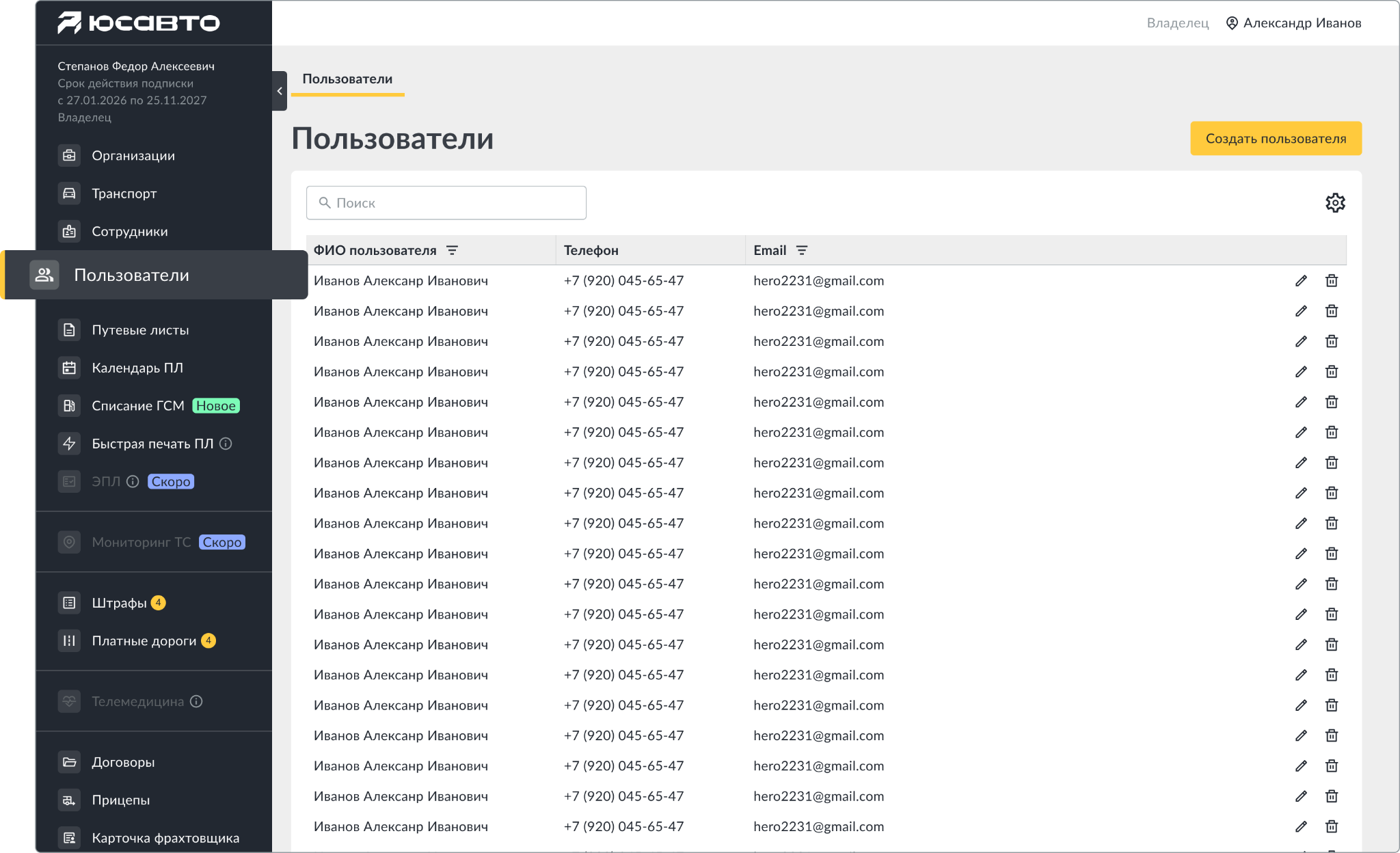Viewport: 1400px width, 853px height.
Task: Click the trash delete icon in the first table row
Action: (1332, 281)
